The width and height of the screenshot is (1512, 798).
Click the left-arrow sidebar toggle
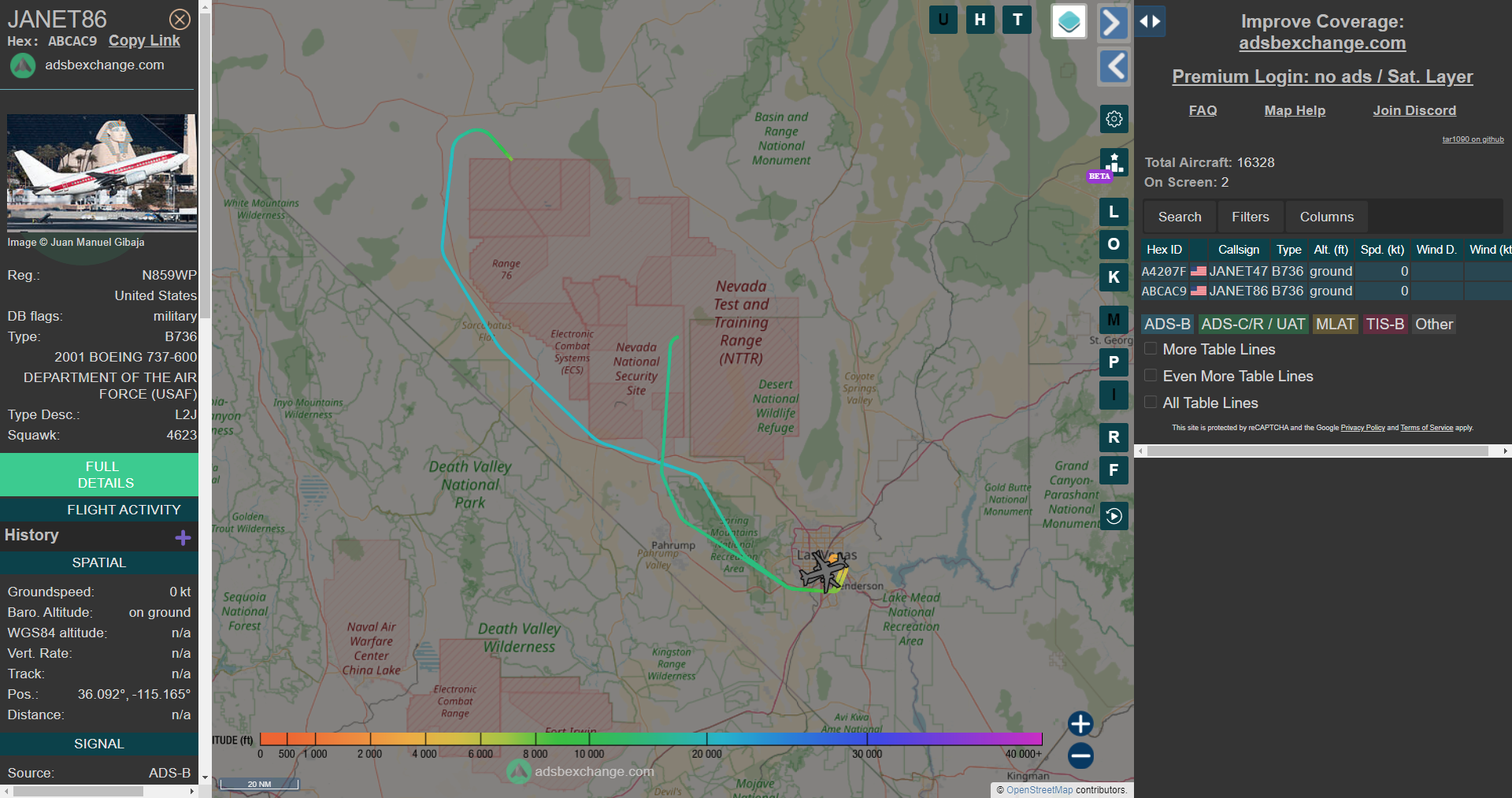(x=1114, y=66)
